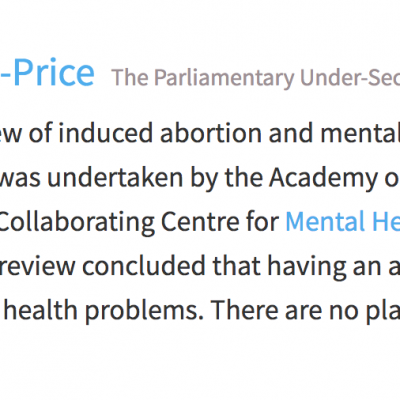
Task: Follow the blue Mental Health link
Action: click(x=343, y=222)
